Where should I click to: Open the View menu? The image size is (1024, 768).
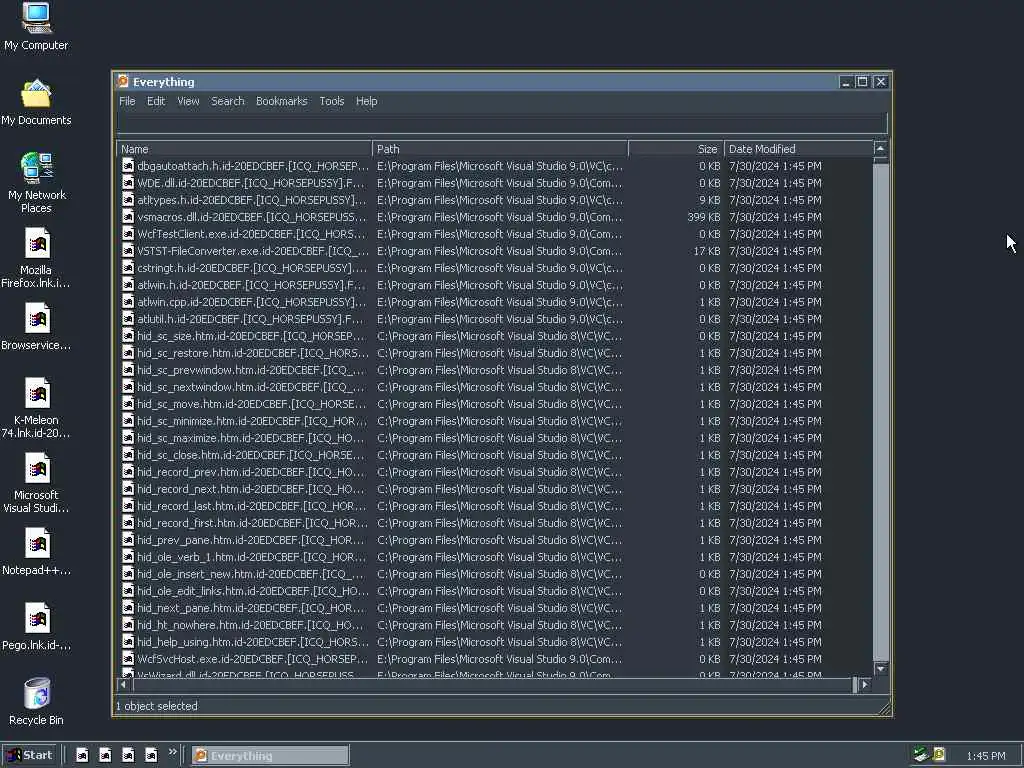tap(188, 101)
